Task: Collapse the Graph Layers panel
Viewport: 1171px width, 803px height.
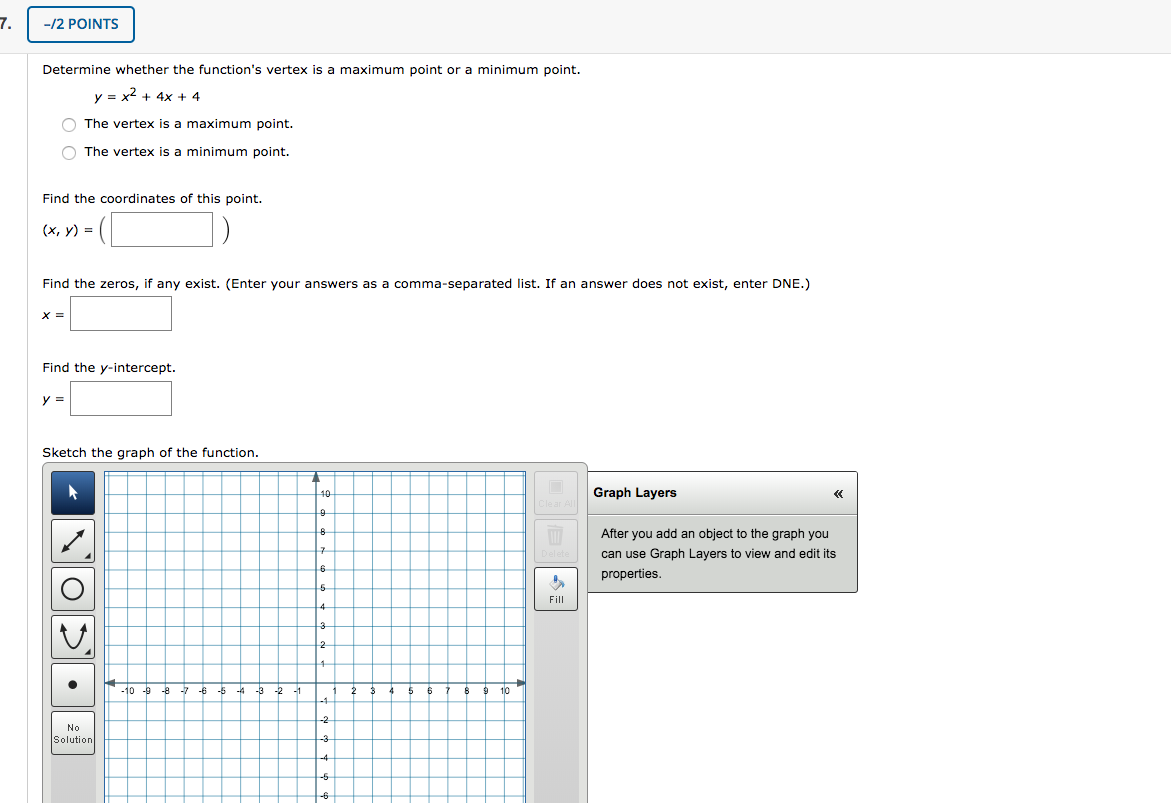Action: coord(838,493)
